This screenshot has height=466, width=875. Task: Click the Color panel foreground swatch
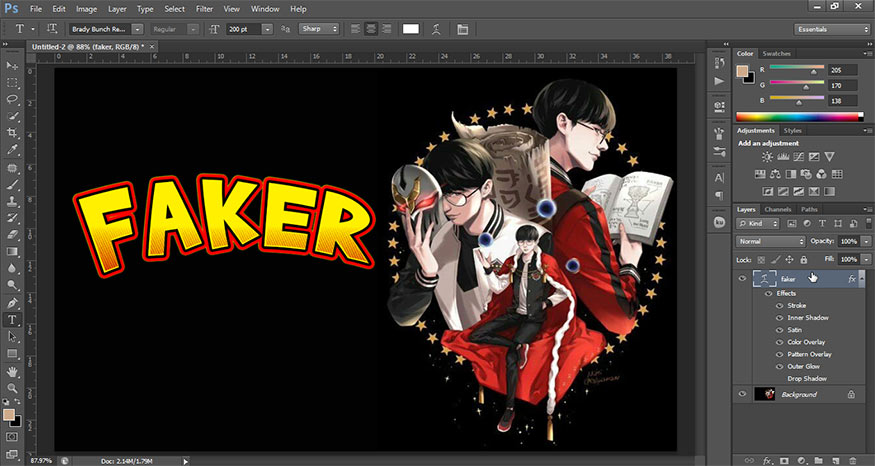tap(742, 71)
